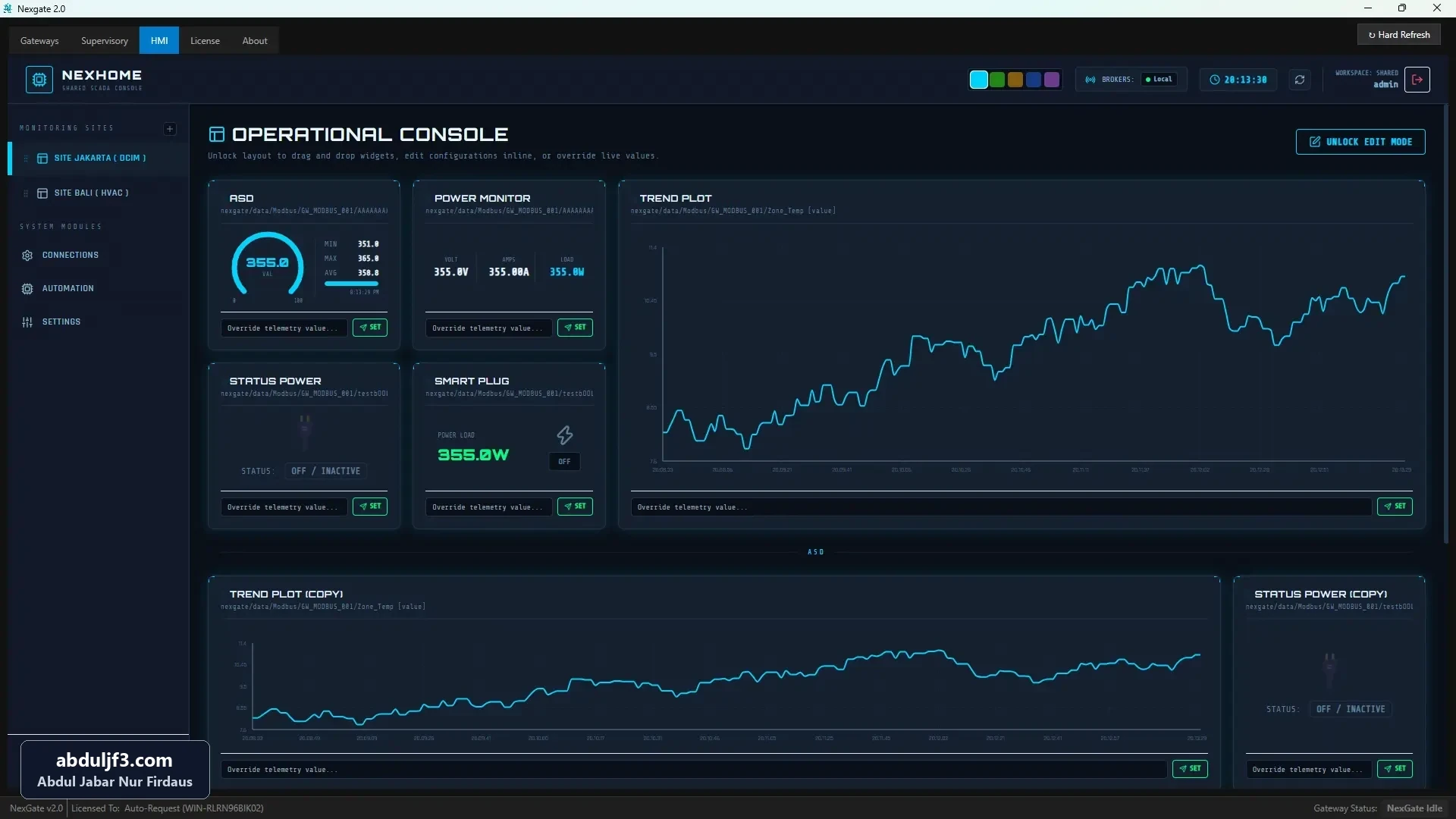
Task: Click the brokers signal icon
Action: [1090, 80]
